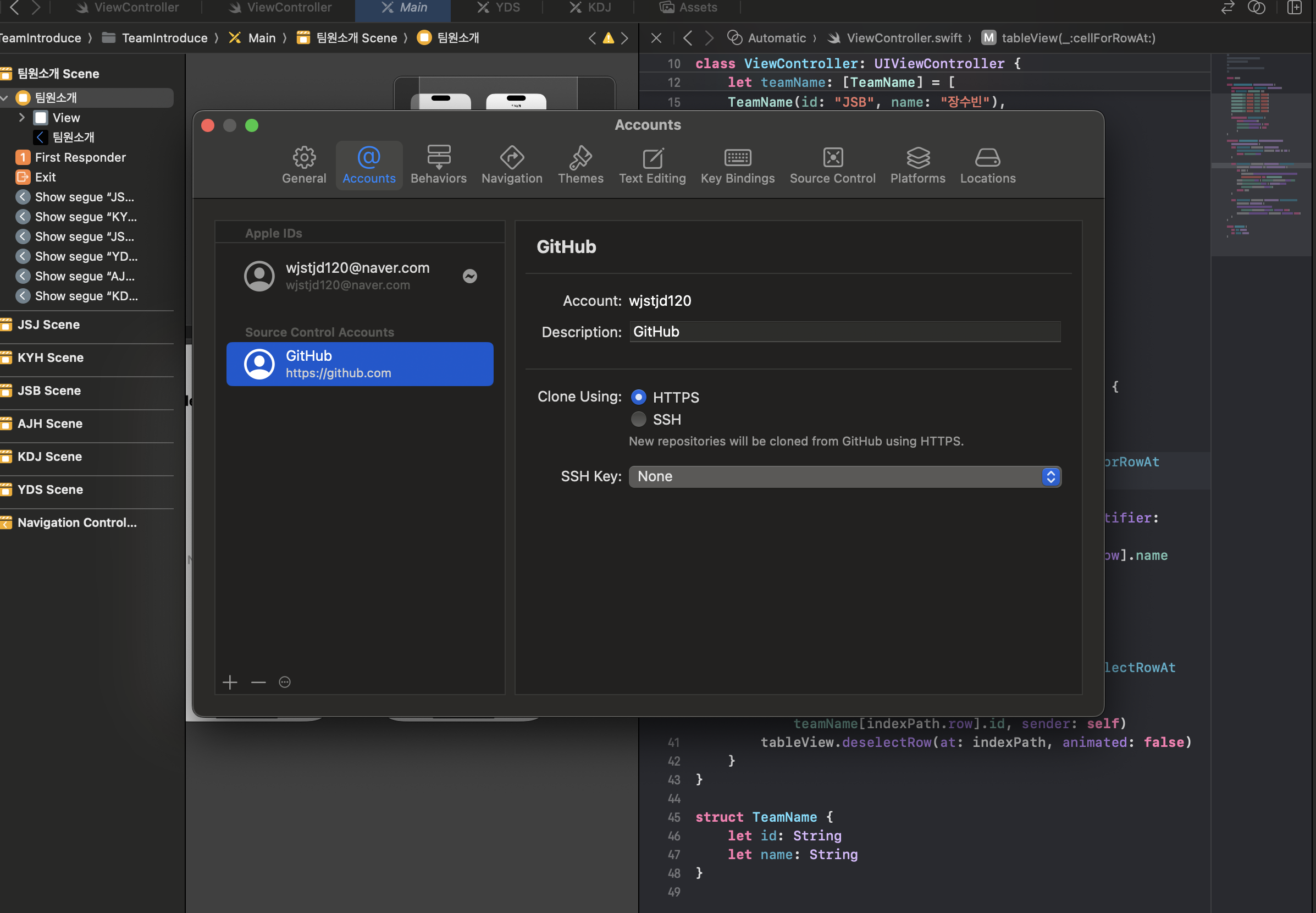Select the Show segue "KD..." item

[x=76, y=296]
